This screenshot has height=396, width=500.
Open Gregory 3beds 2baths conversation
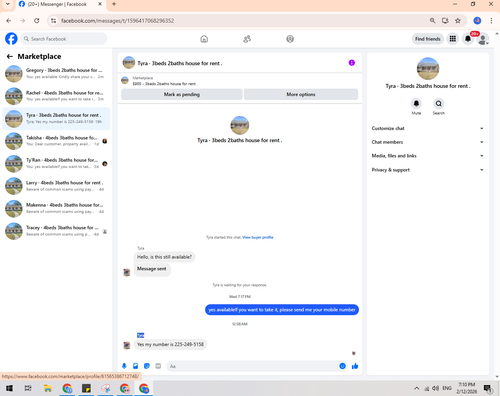56,73
